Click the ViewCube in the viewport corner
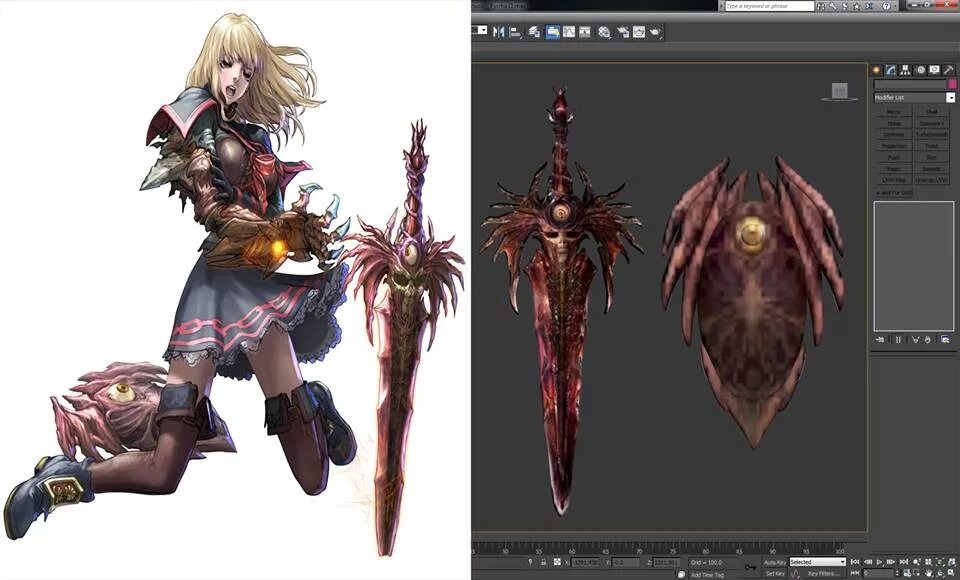This screenshot has height=580, width=960. [839, 91]
